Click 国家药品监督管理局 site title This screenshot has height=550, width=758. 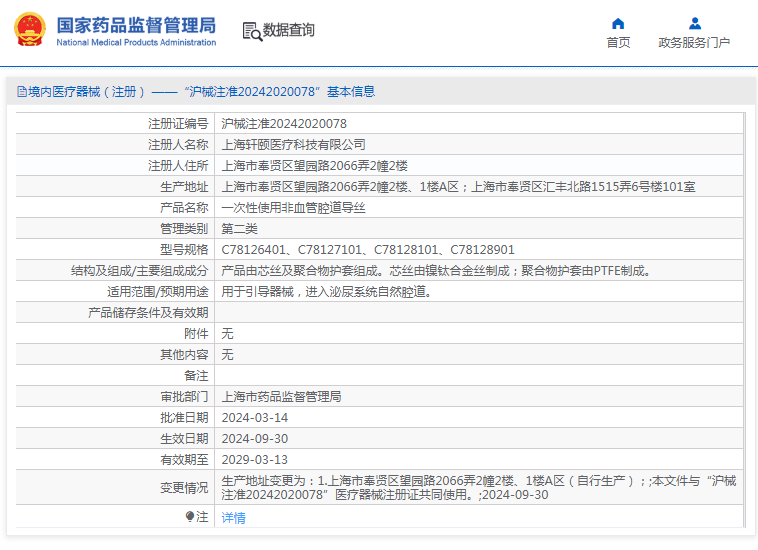[136, 25]
